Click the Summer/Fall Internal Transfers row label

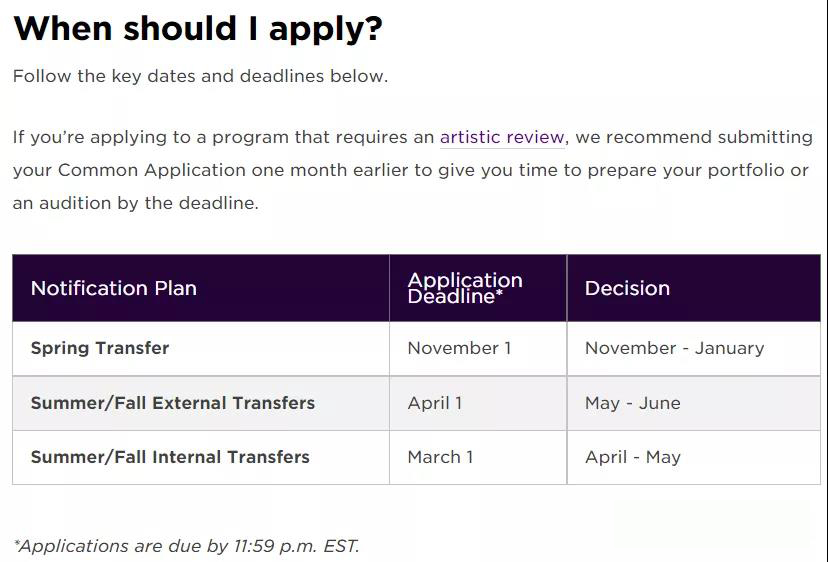coord(170,457)
